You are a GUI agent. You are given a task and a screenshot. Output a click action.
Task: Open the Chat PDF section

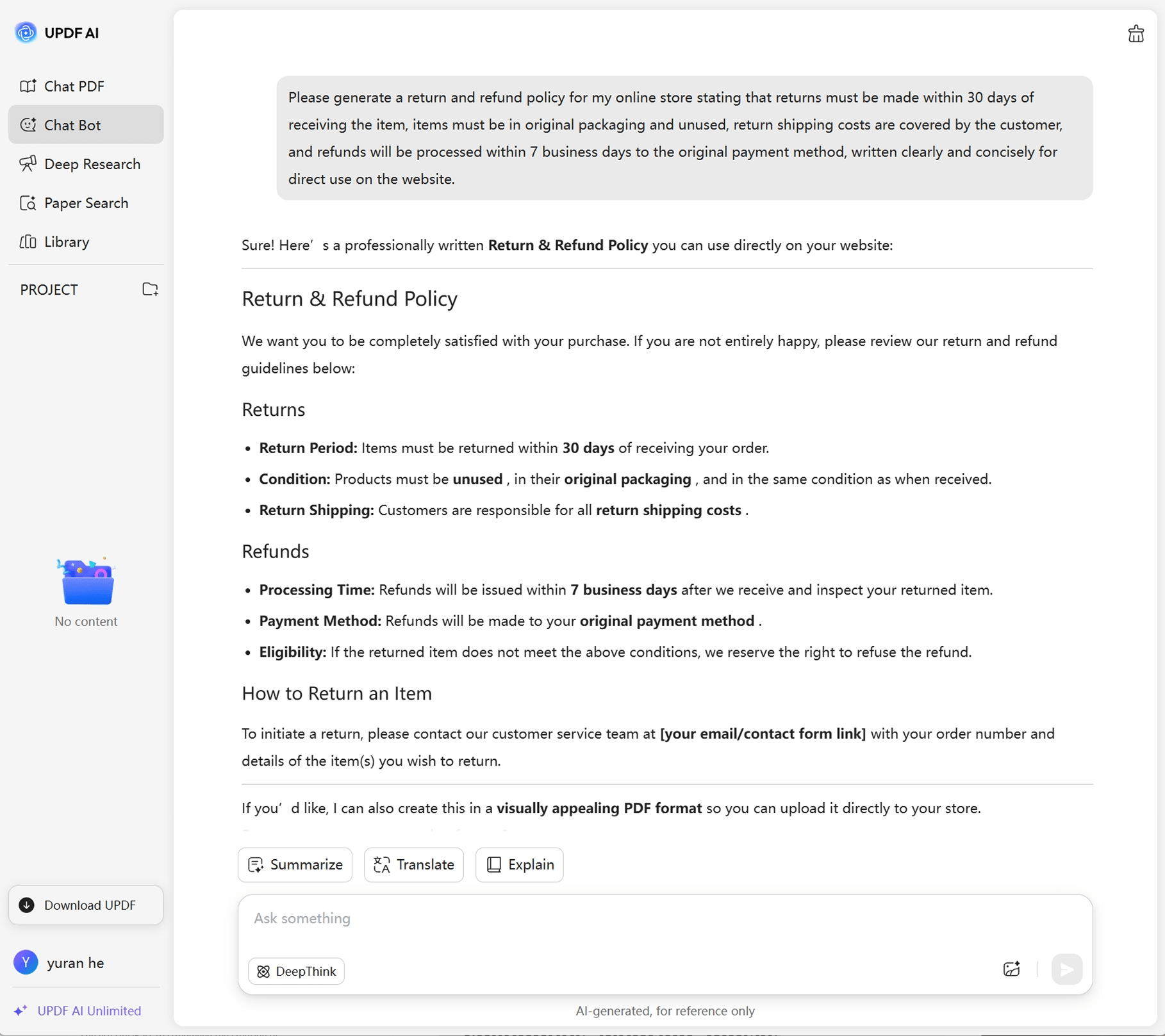(x=74, y=86)
